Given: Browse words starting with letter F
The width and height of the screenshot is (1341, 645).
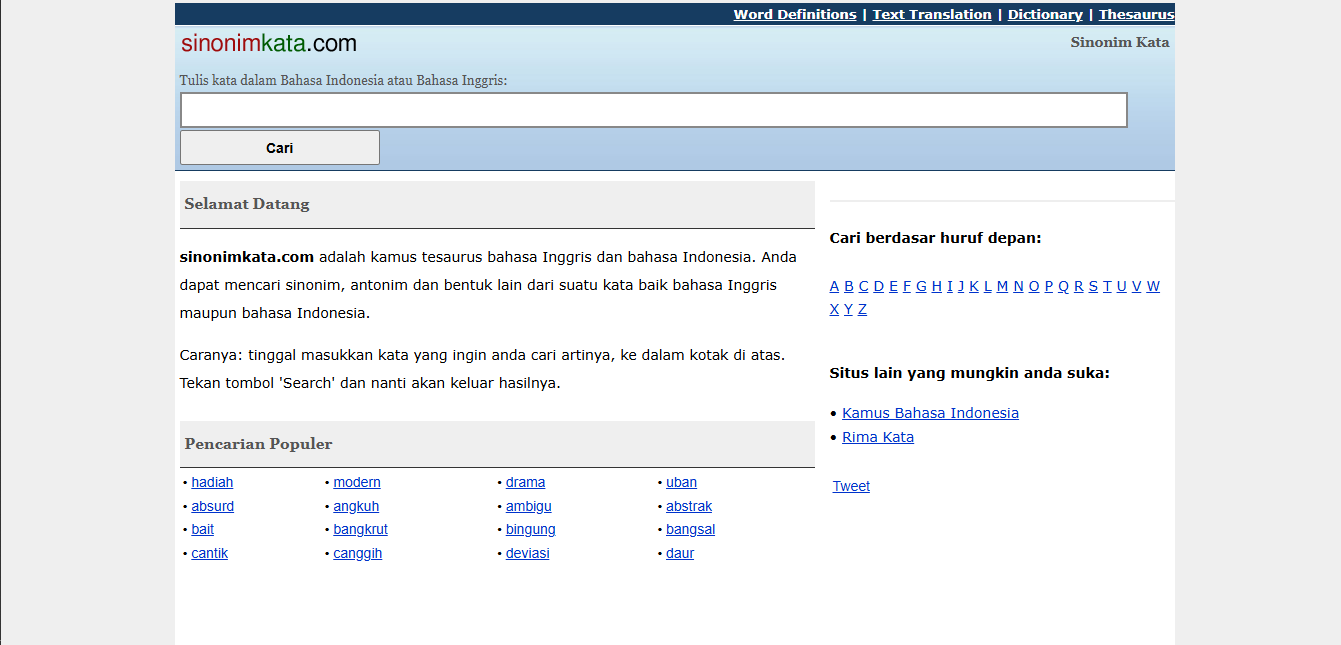Looking at the screenshot, I should 907,286.
